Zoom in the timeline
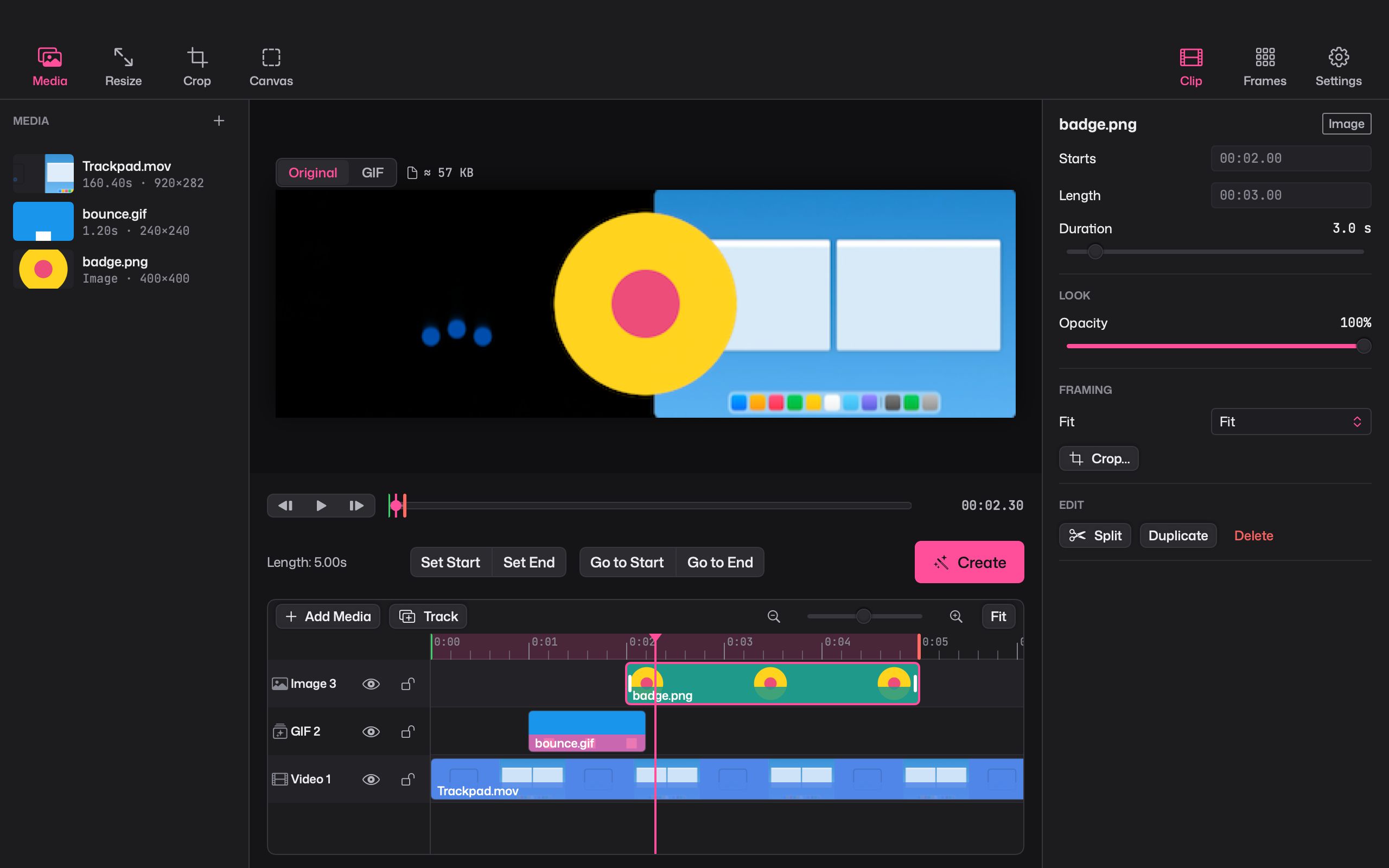Viewport: 1389px width, 868px height. pyautogui.click(x=955, y=616)
